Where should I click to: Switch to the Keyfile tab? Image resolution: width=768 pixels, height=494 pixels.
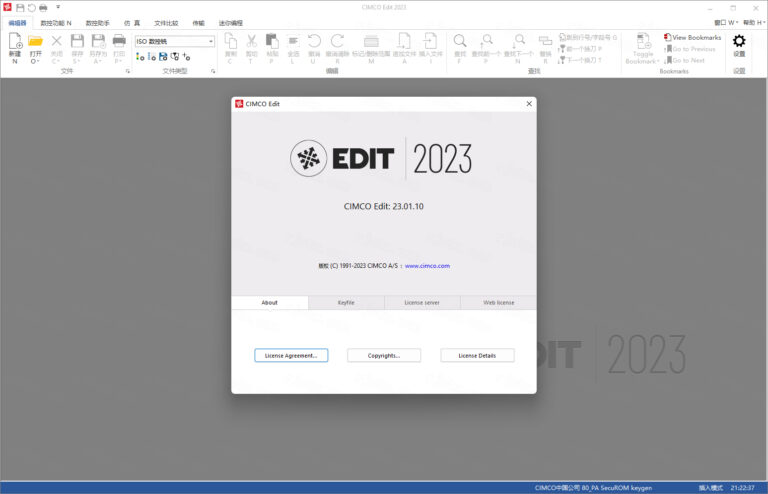[346, 303]
